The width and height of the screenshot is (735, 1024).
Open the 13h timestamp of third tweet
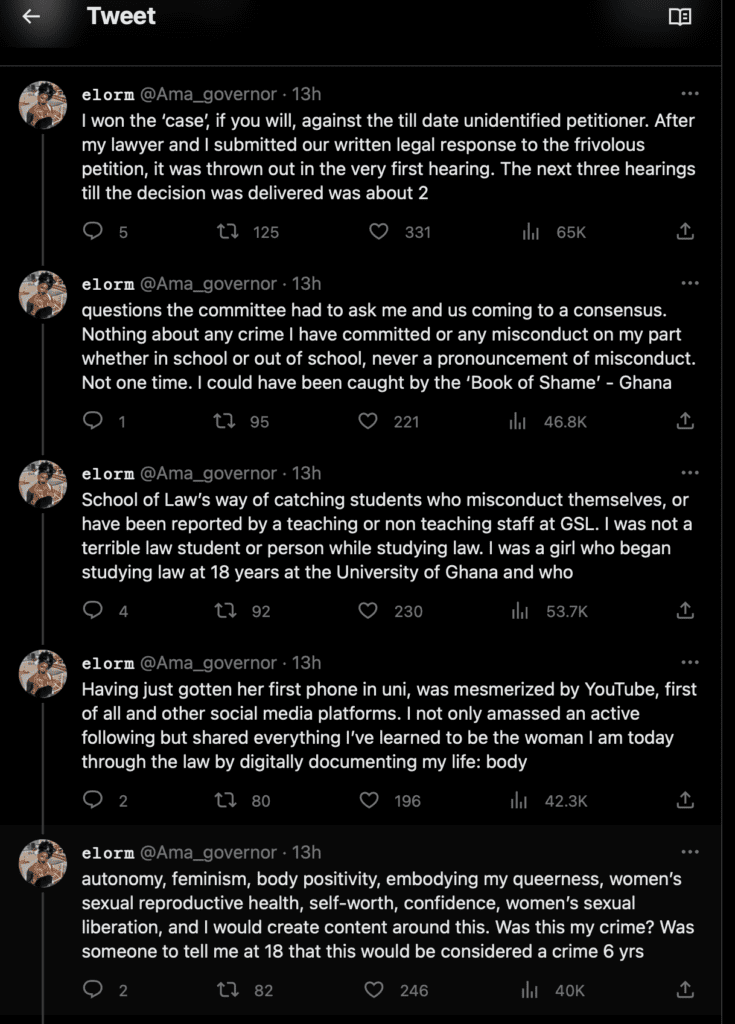tap(306, 473)
